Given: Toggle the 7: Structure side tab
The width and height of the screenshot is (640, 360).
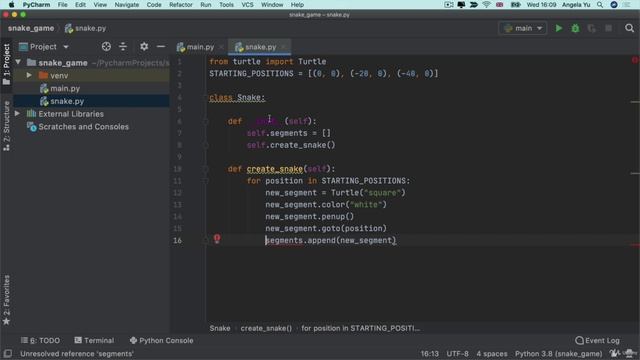Looking at the screenshot, I should click(6, 126).
